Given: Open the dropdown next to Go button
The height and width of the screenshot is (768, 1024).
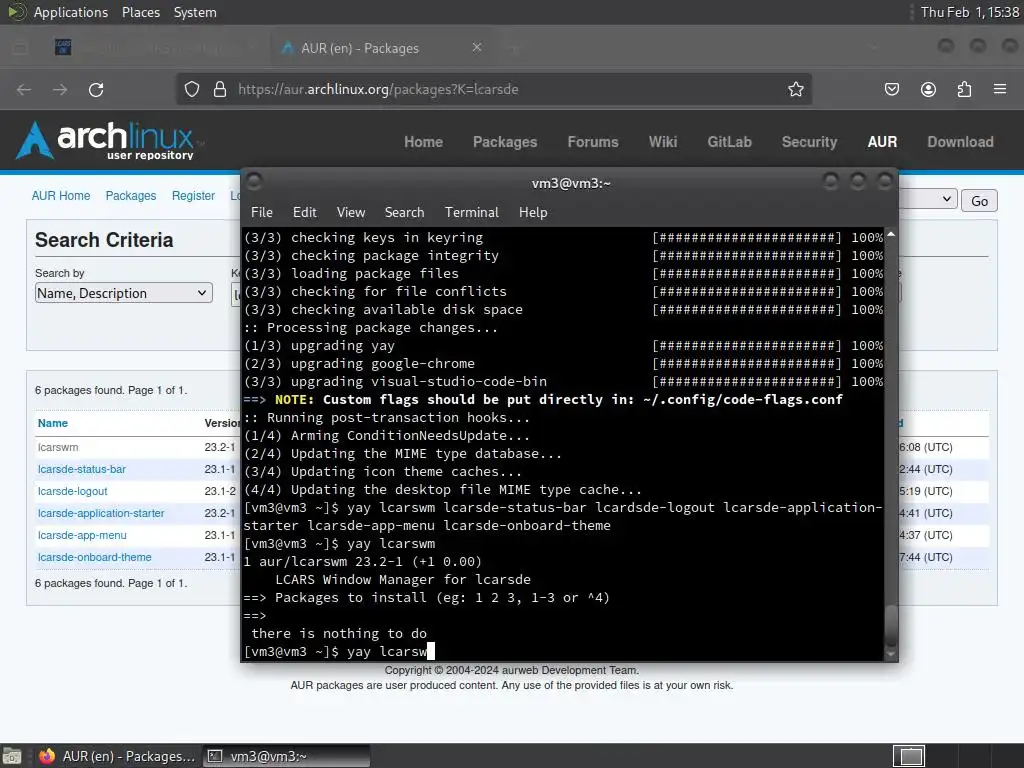Looking at the screenshot, I should [x=929, y=200].
